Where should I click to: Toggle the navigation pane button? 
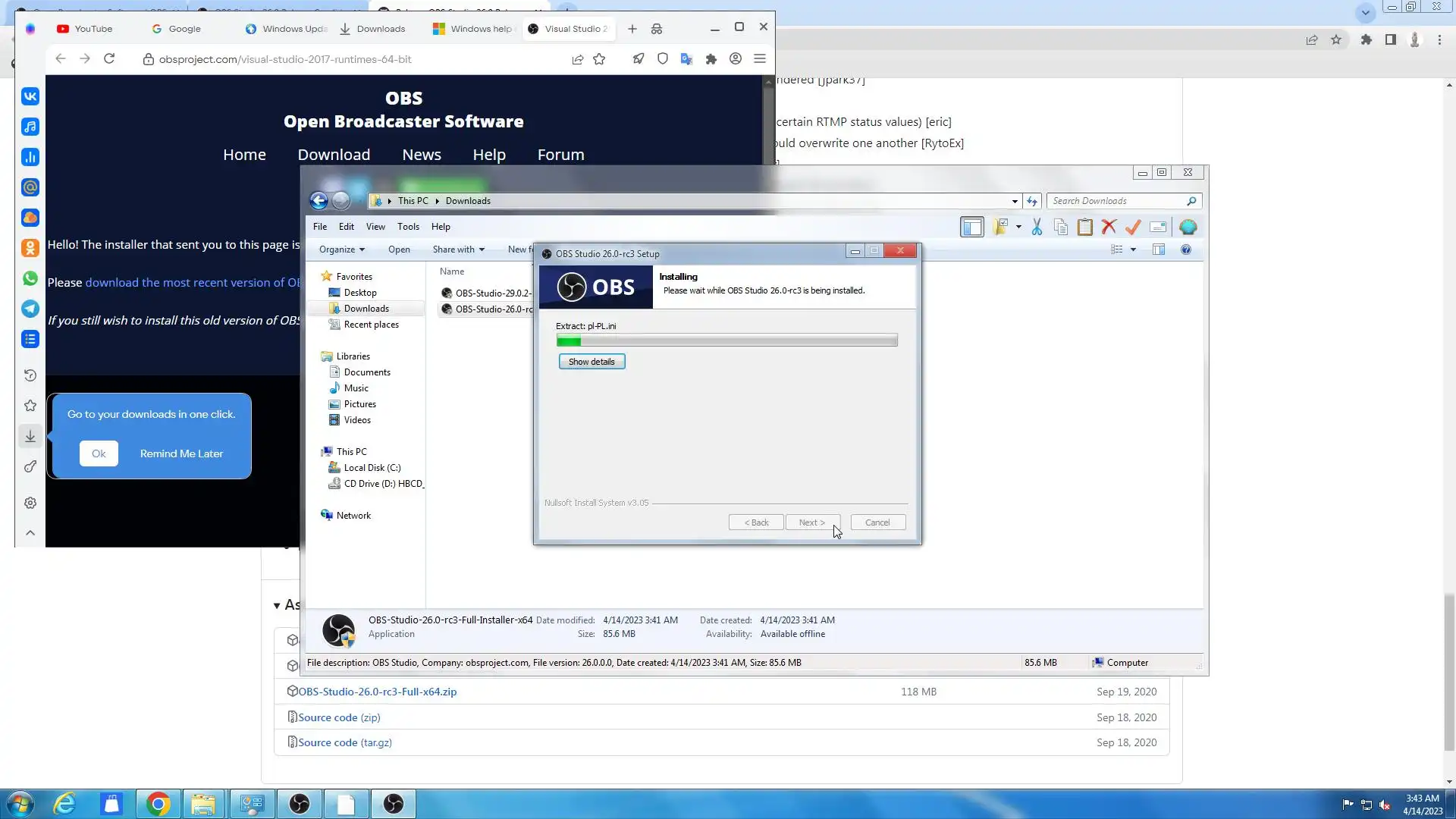click(x=971, y=227)
